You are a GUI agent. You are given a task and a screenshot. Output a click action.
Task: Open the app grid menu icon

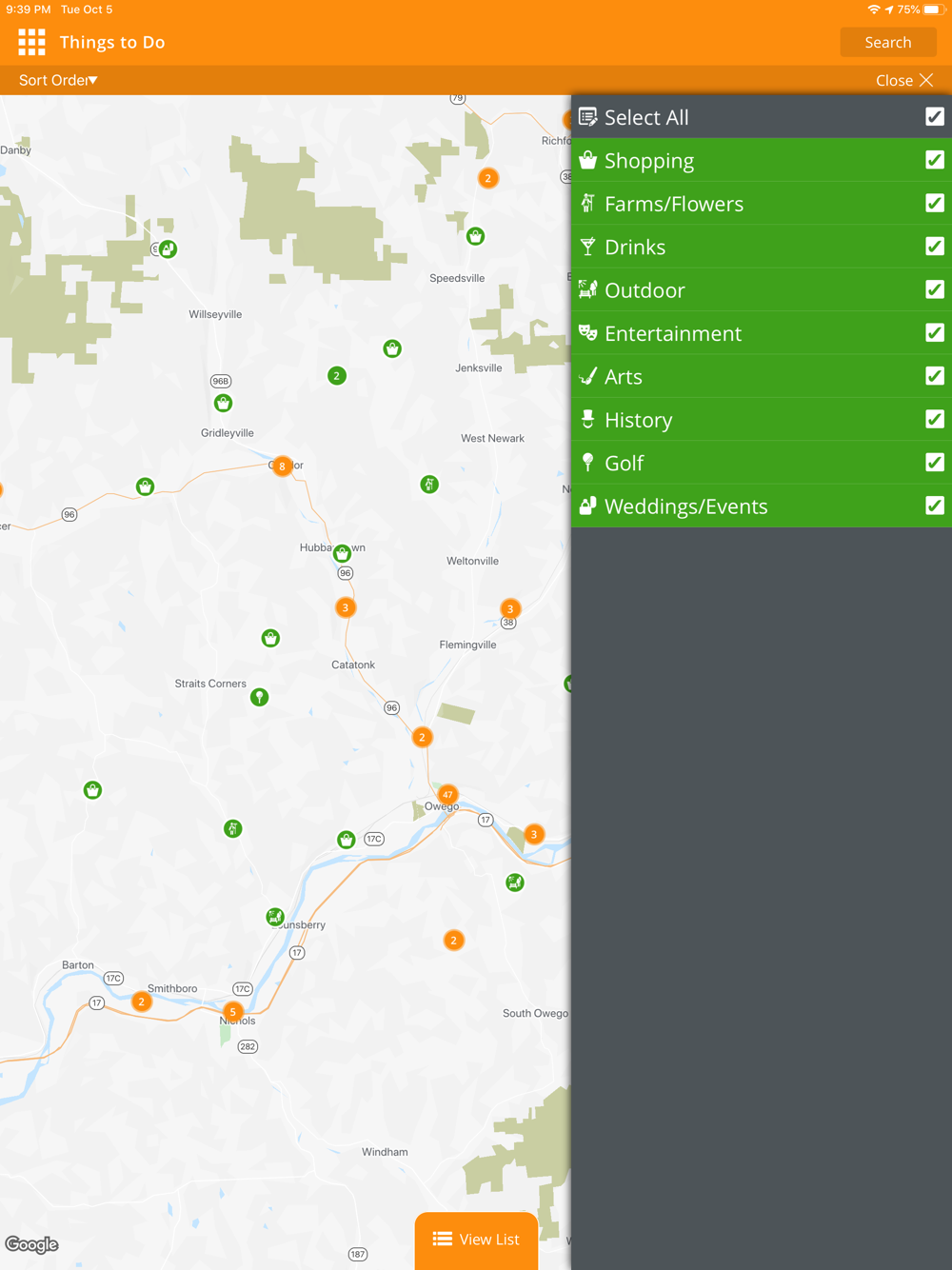click(31, 42)
